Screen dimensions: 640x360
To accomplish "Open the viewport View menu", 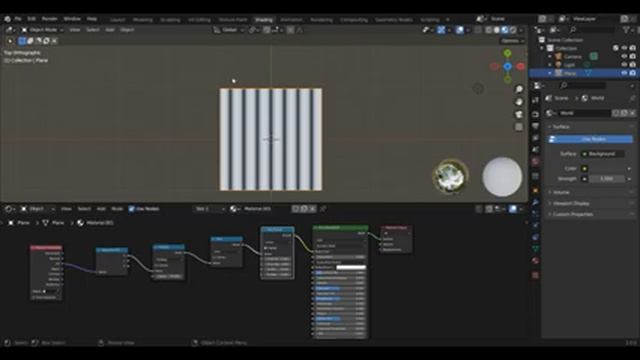I will [x=74, y=30].
